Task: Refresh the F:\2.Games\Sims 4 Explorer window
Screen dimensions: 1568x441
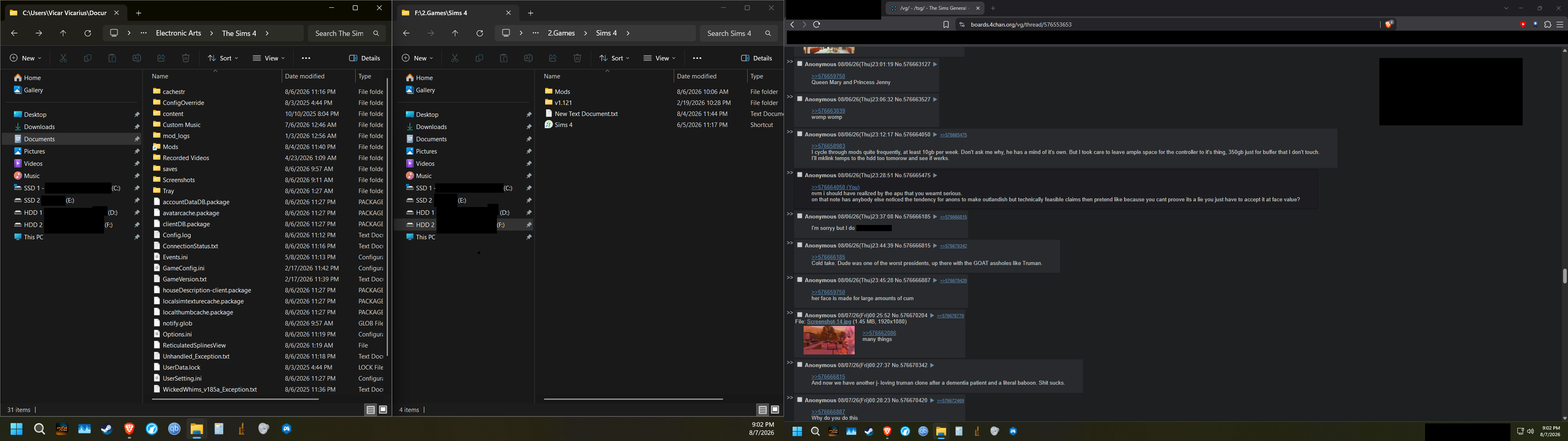Action: [x=480, y=33]
